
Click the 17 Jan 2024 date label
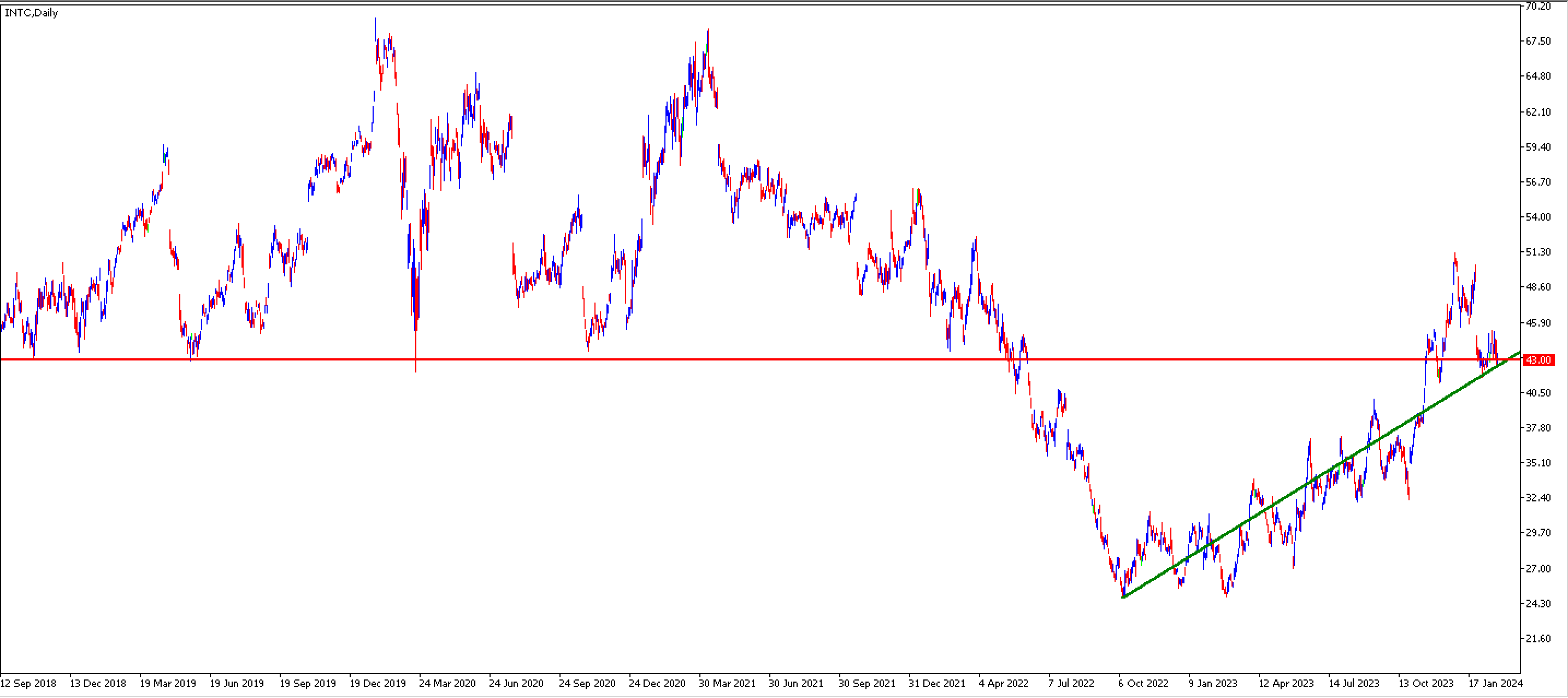1495,683
